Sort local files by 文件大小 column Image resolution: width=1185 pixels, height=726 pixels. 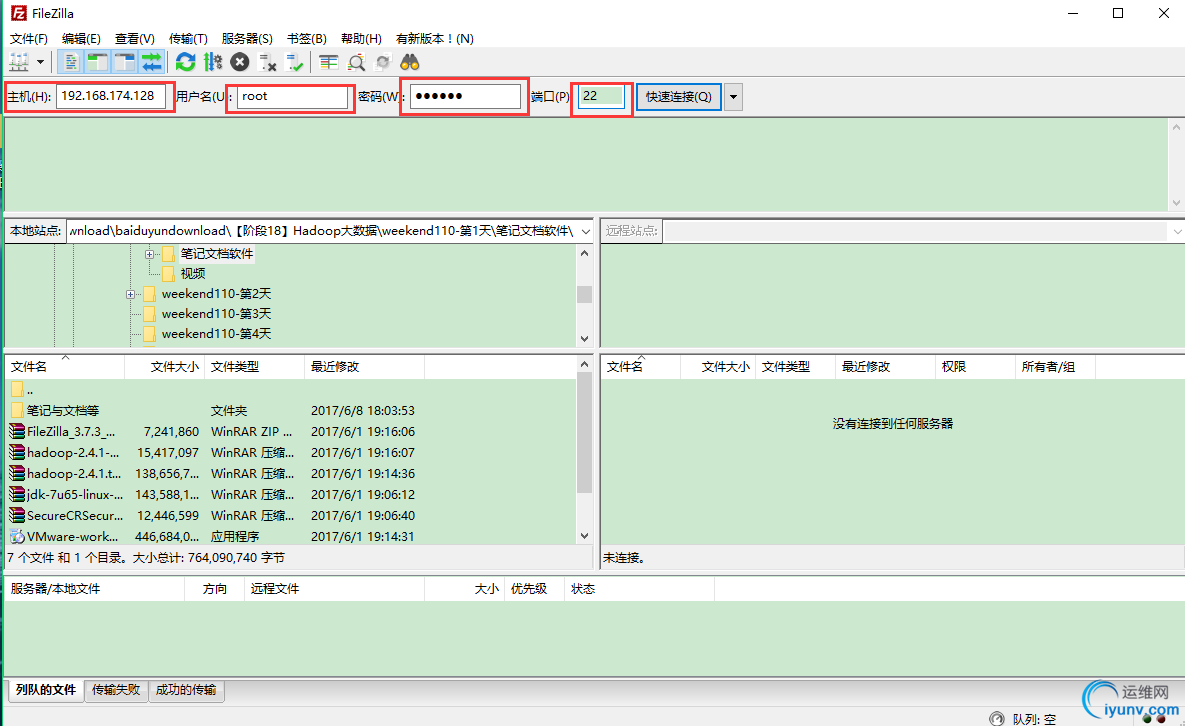[x=165, y=366]
